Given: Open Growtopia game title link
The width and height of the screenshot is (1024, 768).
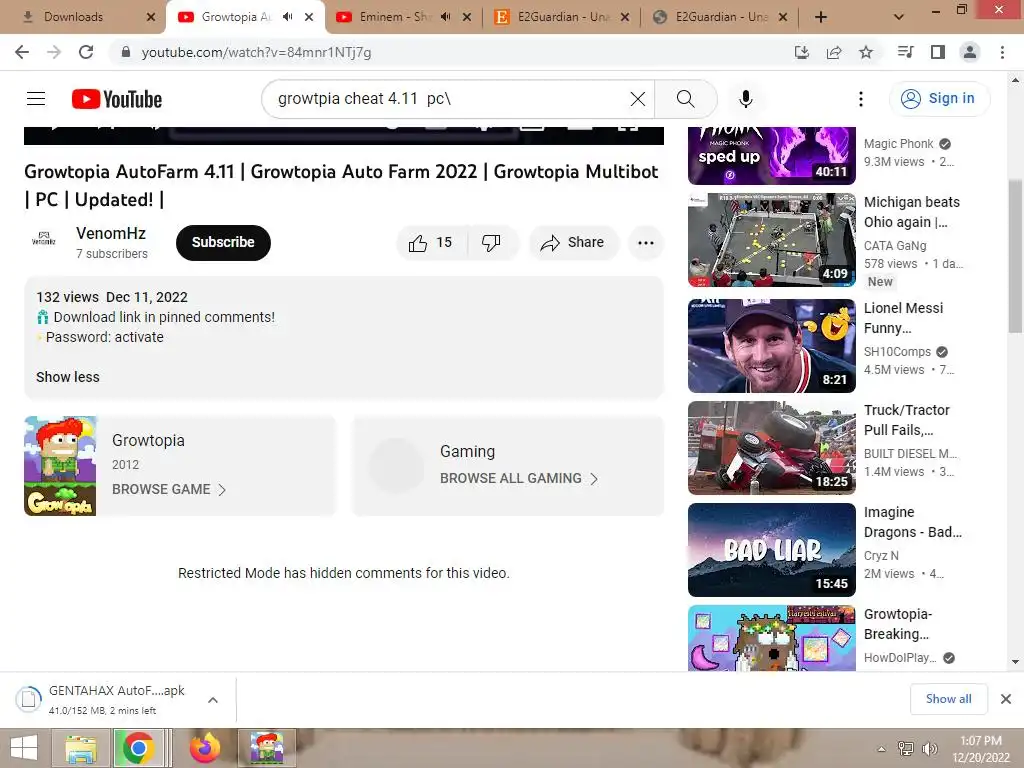Looking at the screenshot, I should pyautogui.click(x=148, y=440).
